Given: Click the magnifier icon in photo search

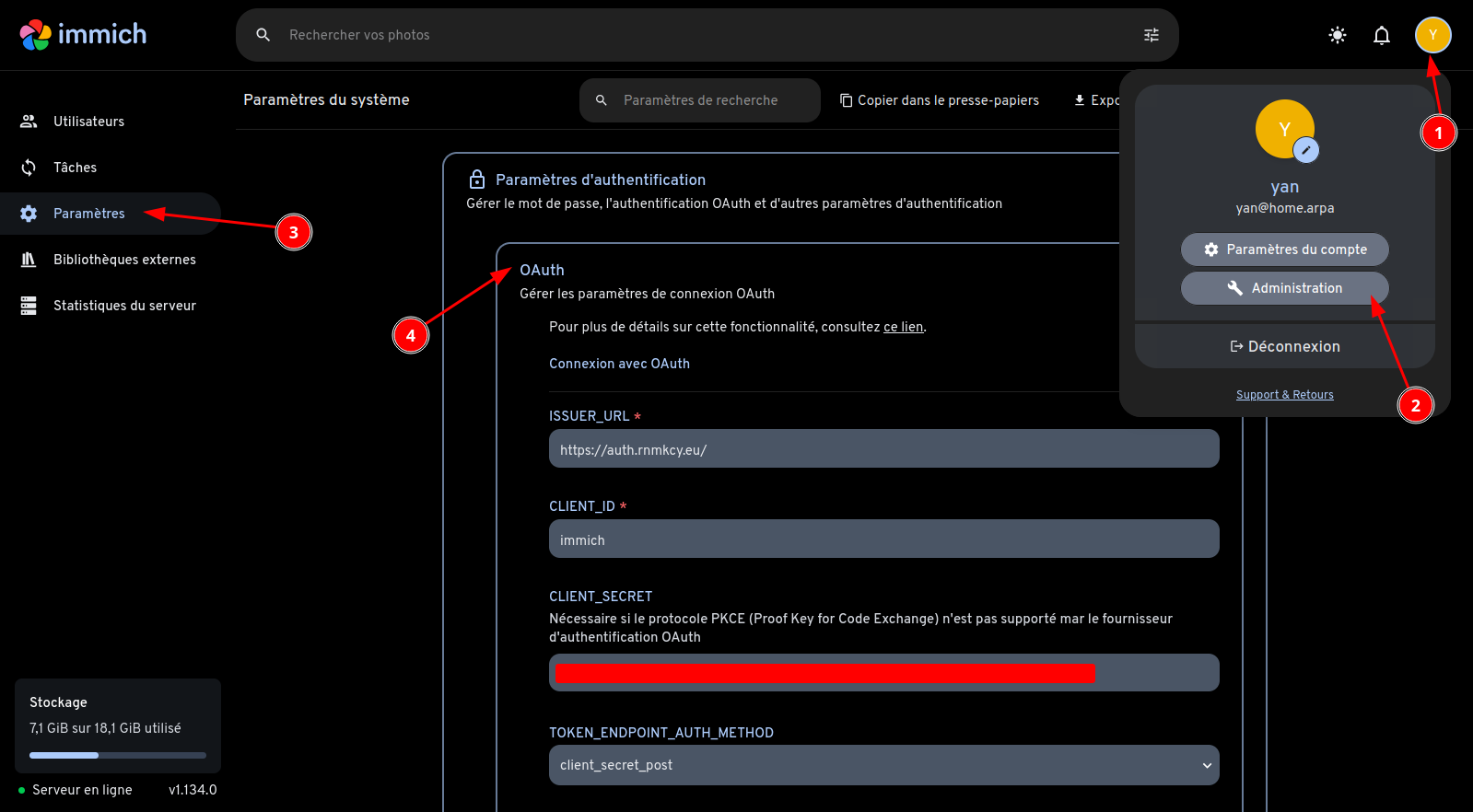Looking at the screenshot, I should click(x=263, y=35).
